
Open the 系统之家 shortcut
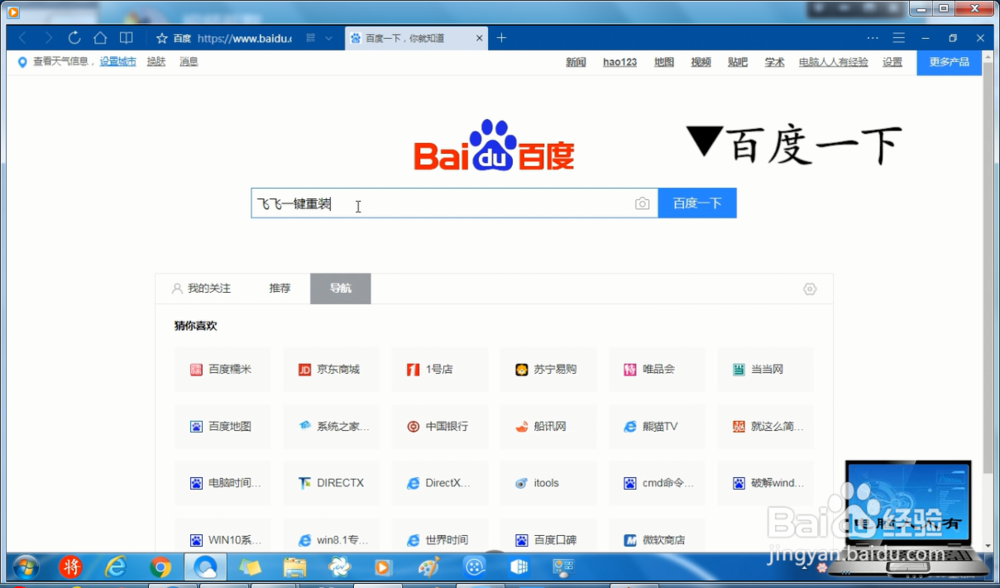330,426
